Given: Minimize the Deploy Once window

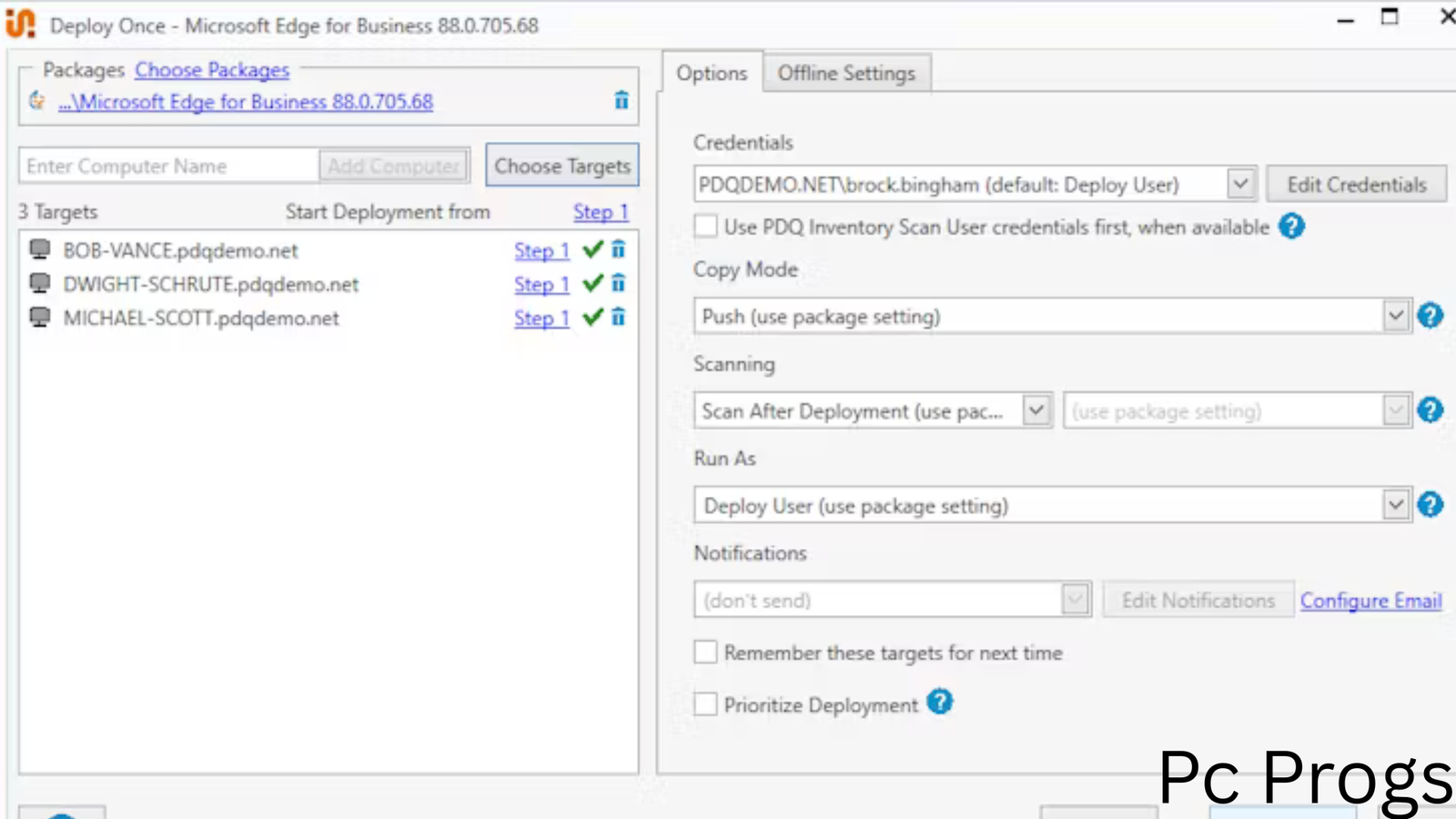Looking at the screenshot, I should click(1346, 18).
